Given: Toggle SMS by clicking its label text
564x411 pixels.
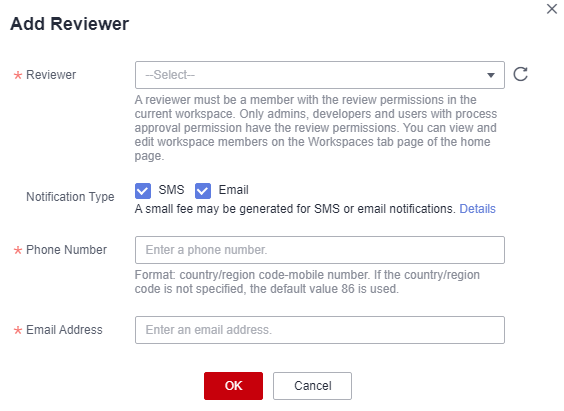Looking at the screenshot, I should (x=171, y=190).
